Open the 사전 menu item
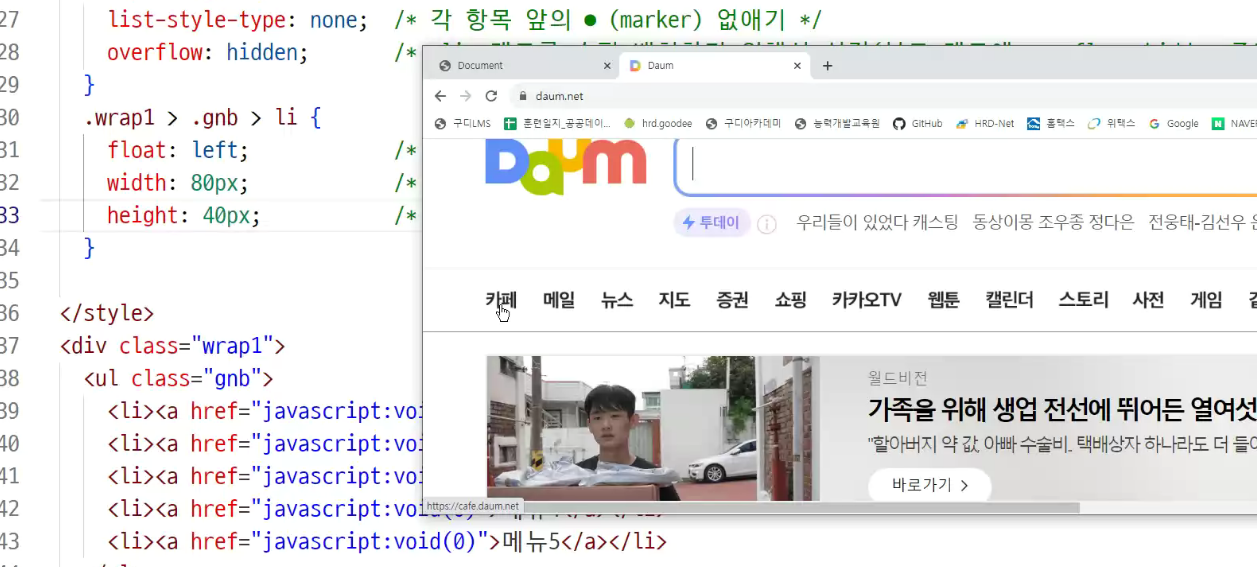This screenshot has width=1257, height=567. [x=1148, y=300]
